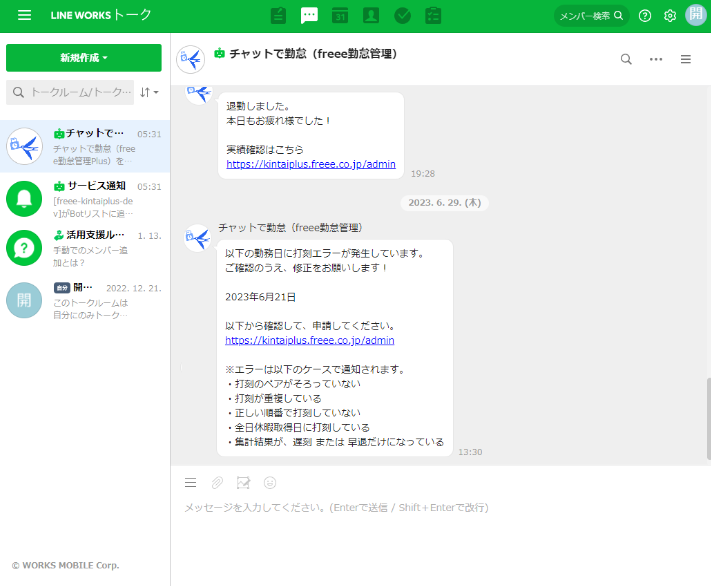Screen dimensions: 711x586
Task: Click the bot avatar beside the error message
Action: coord(198,238)
